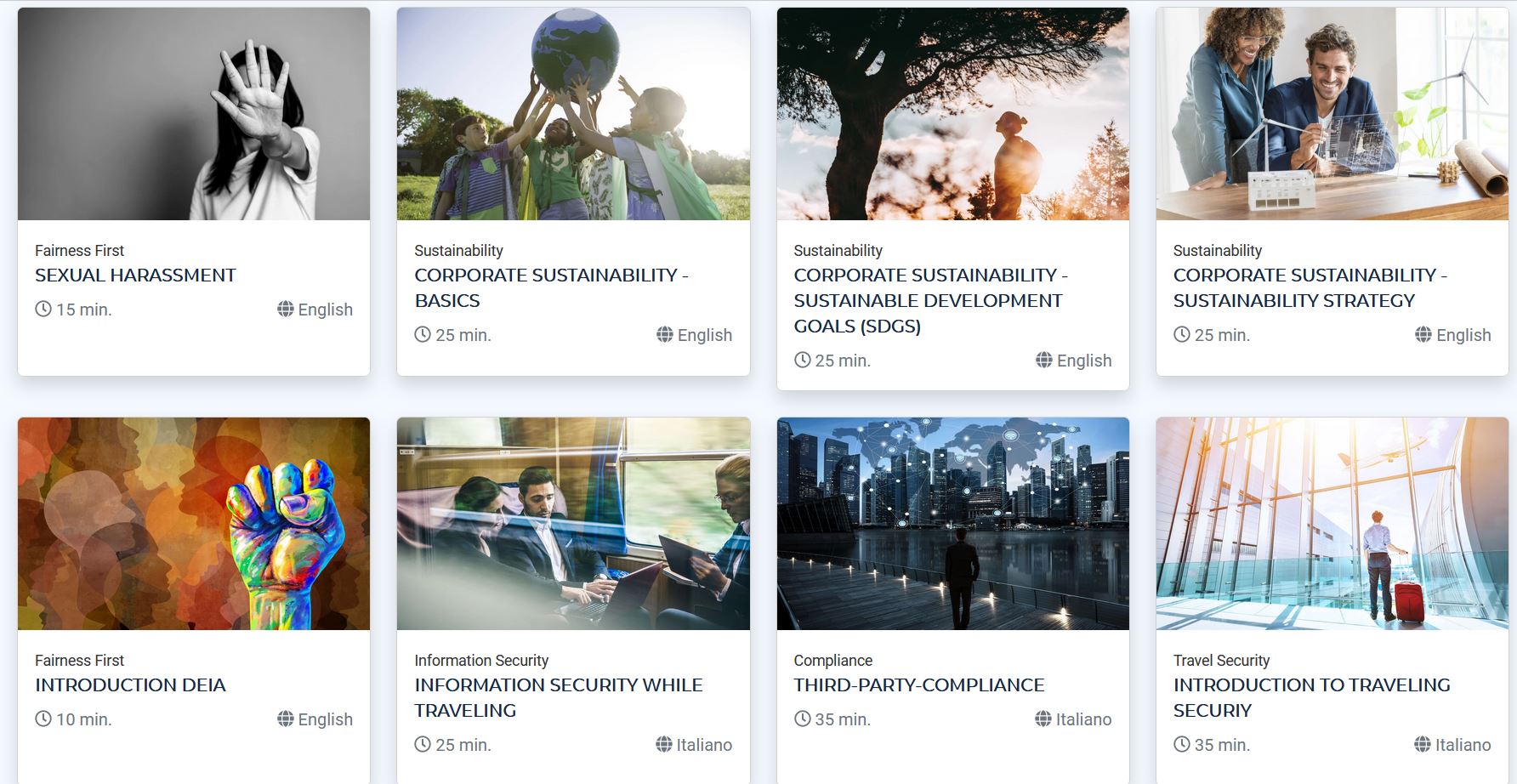The width and height of the screenshot is (1517, 784).
Task: Click the clock icon on Sexual Harassment card
Action: tap(43, 309)
